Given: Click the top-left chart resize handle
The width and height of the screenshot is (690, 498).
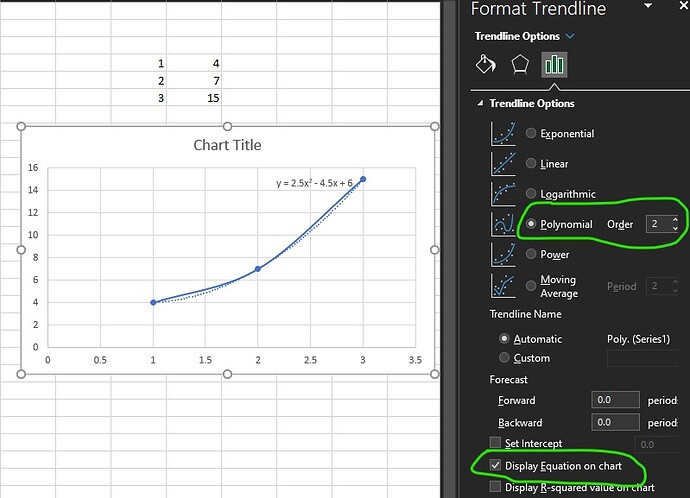Looking at the screenshot, I should (21, 127).
